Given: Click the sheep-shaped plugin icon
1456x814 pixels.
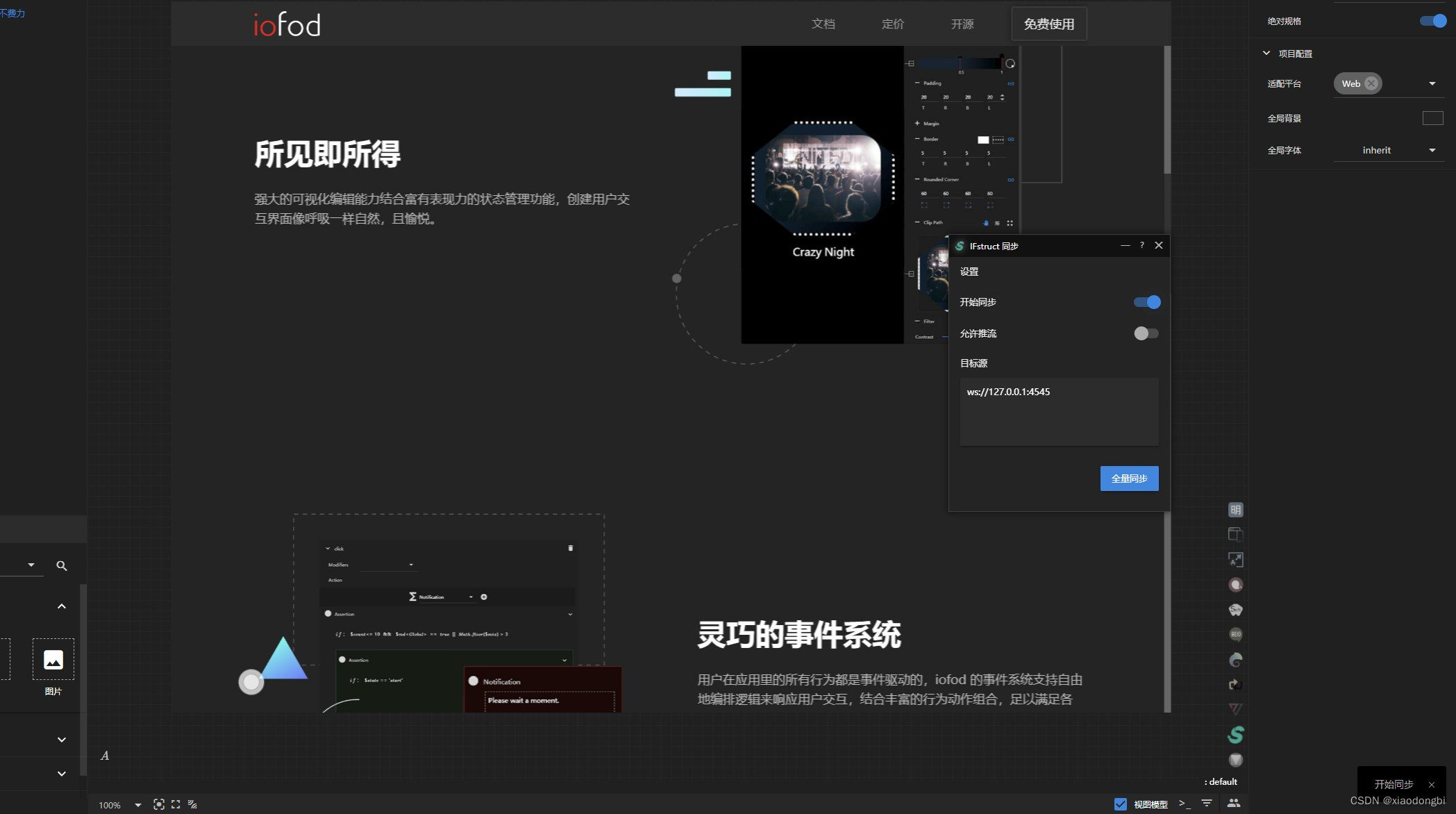Looking at the screenshot, I should click(x=1235, y=610).
